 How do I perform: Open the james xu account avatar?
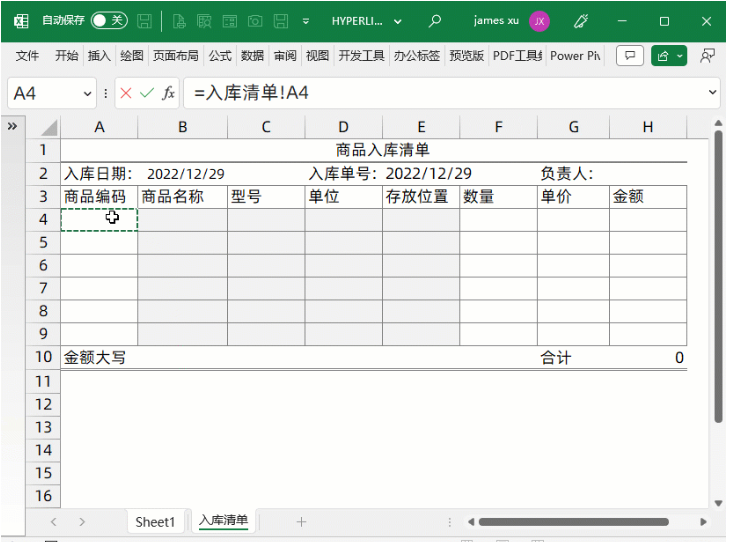539,21
